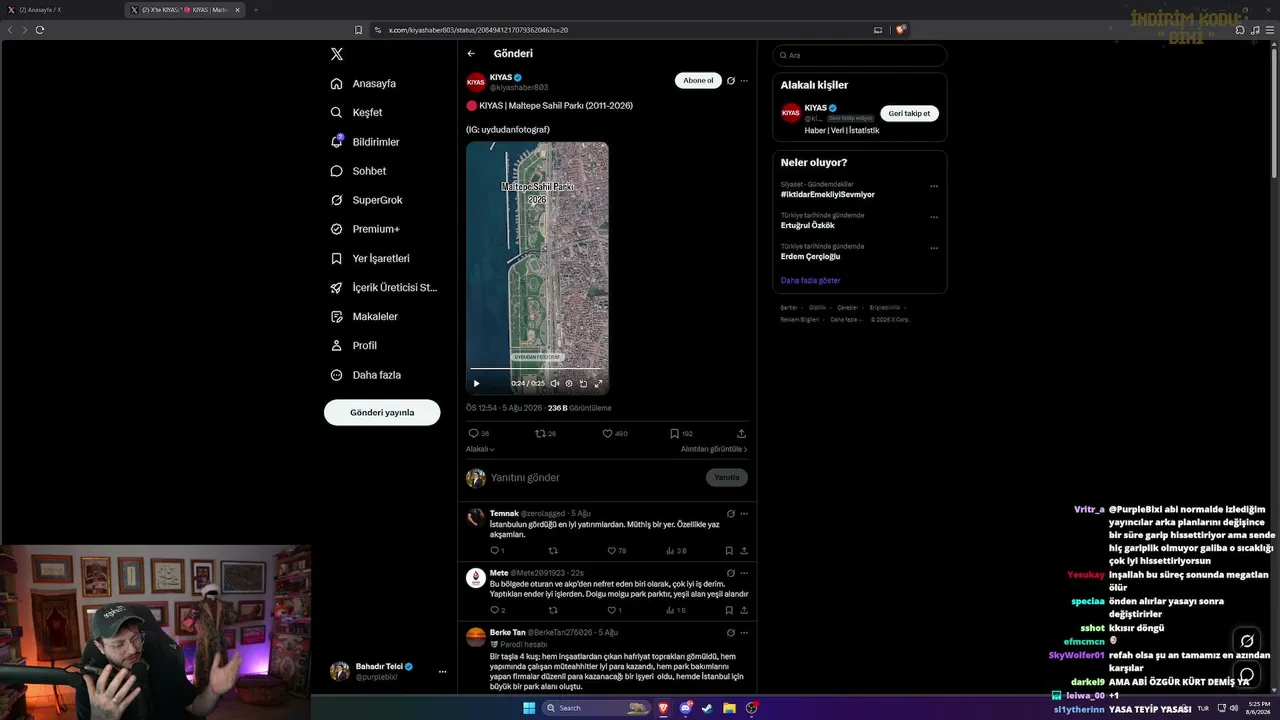Open Sohbet messages
The height and width of the screenshot is (720, 1280).
click(x=358, y=171)
